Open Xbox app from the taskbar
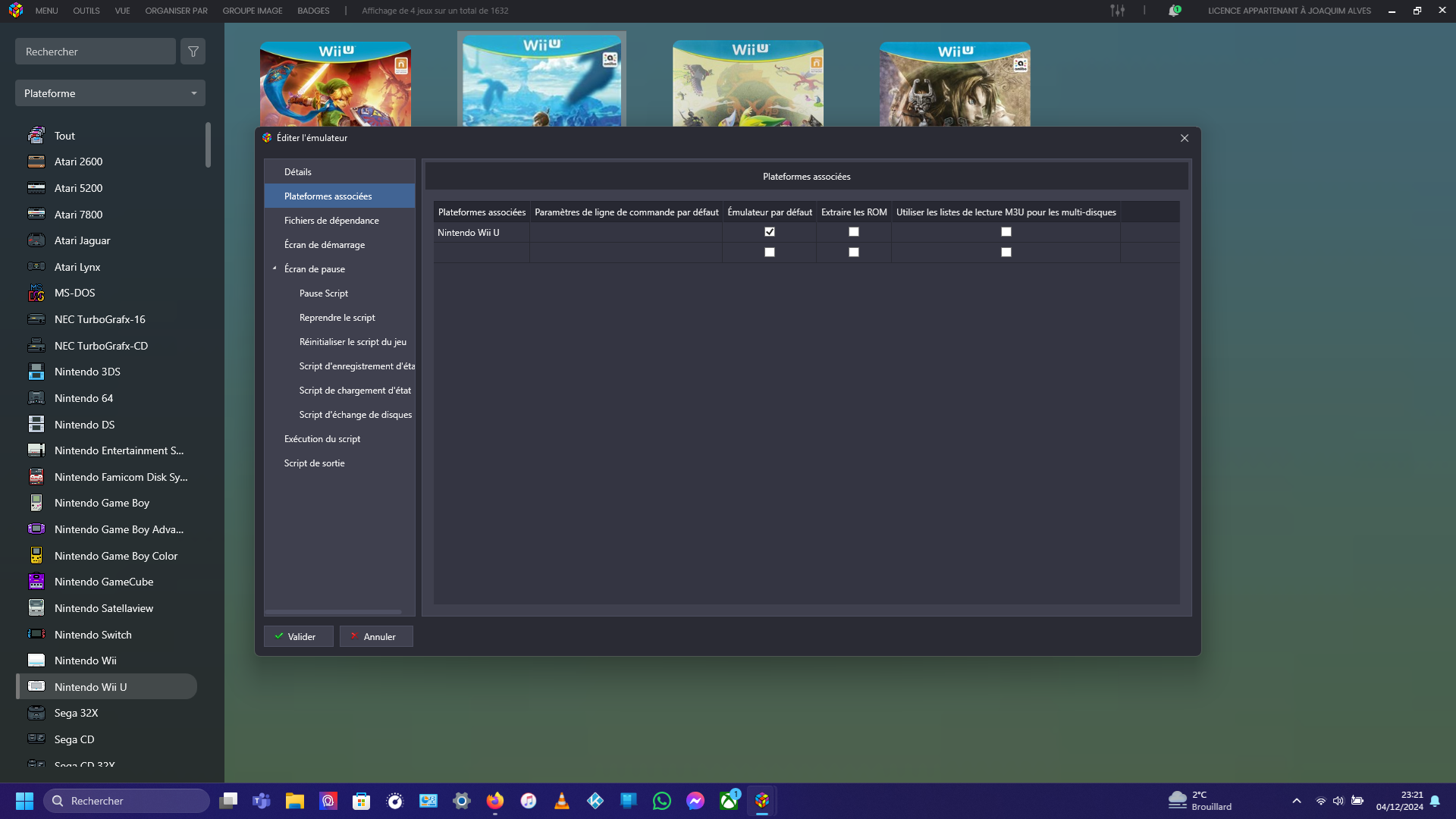This screenshot has height=819, width=1456. 729,801
